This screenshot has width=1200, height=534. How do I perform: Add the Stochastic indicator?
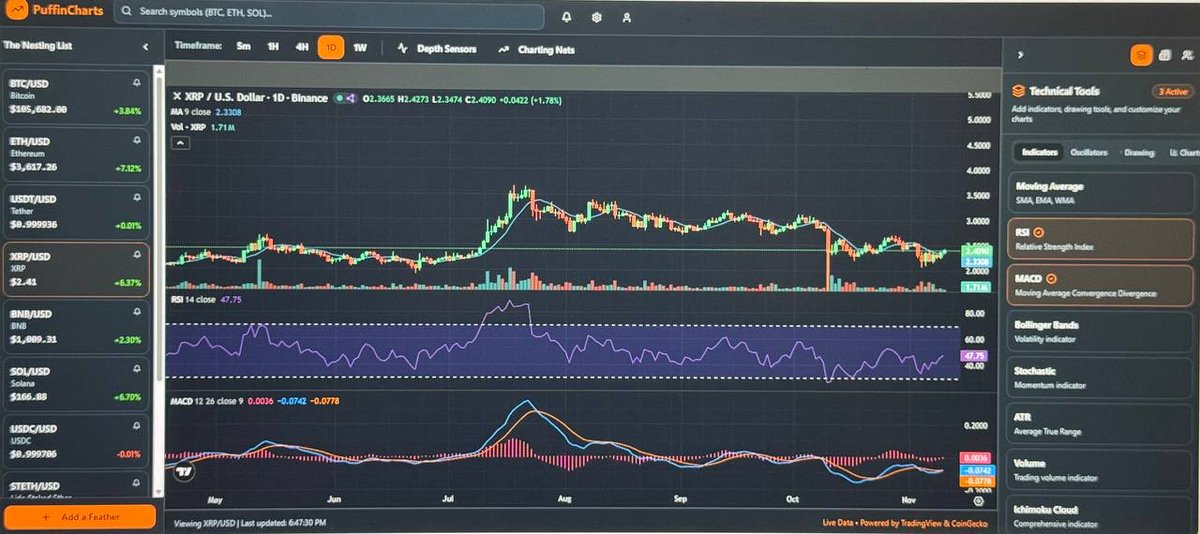[x=1100, y=377]
